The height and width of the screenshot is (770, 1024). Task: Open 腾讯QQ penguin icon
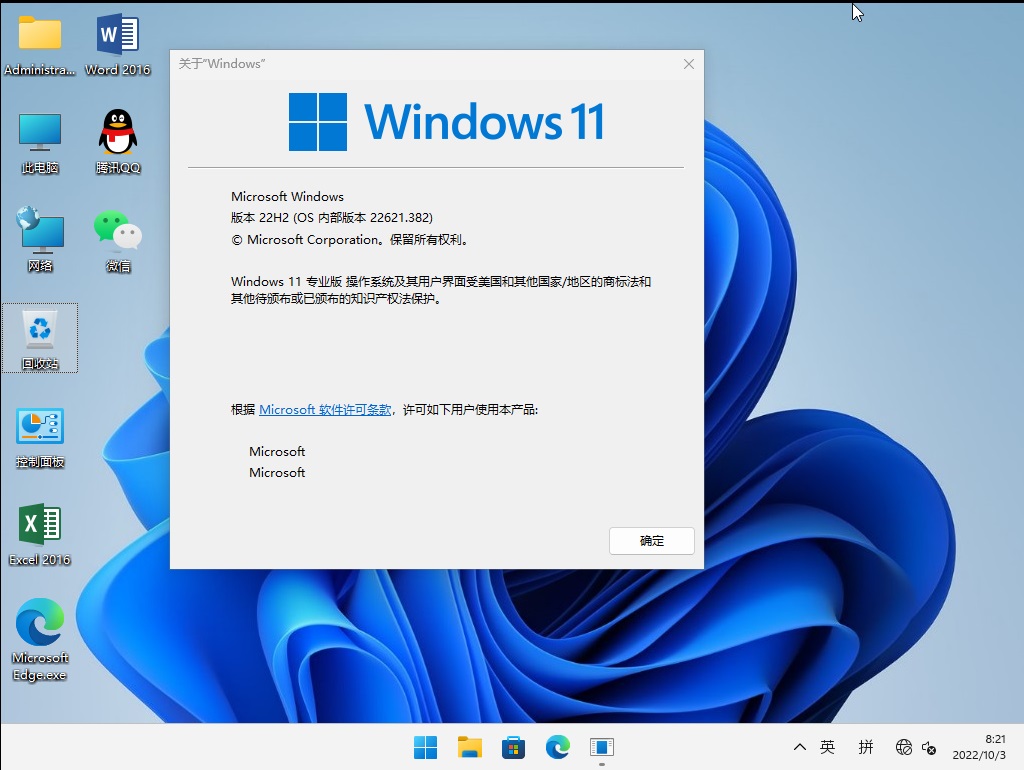(x=118, y=141)
